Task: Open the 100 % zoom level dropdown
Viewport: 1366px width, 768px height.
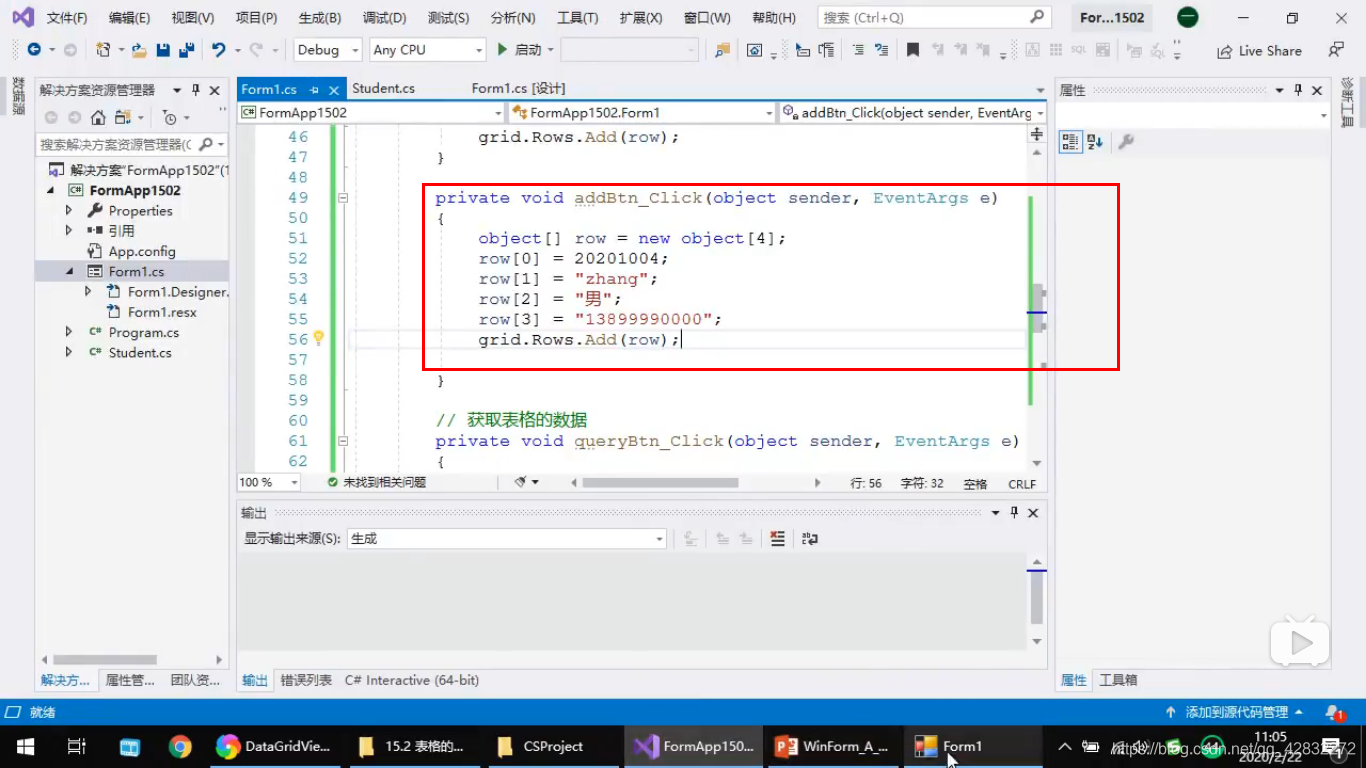Action: pos(269,482)
